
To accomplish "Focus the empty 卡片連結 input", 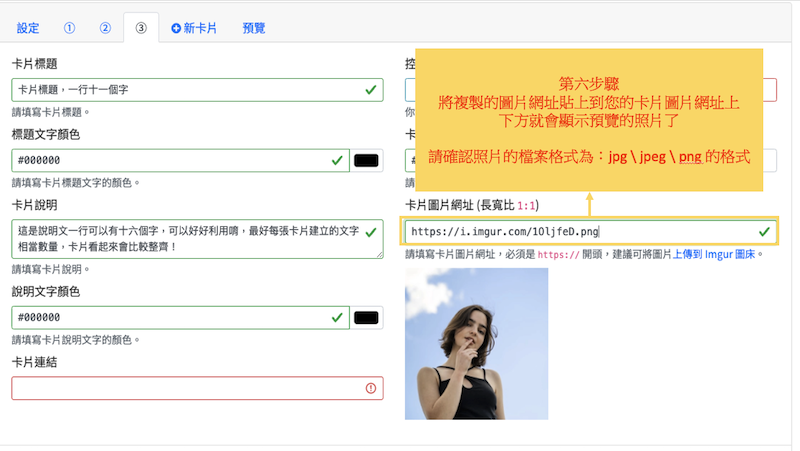I will pos(180,388).
